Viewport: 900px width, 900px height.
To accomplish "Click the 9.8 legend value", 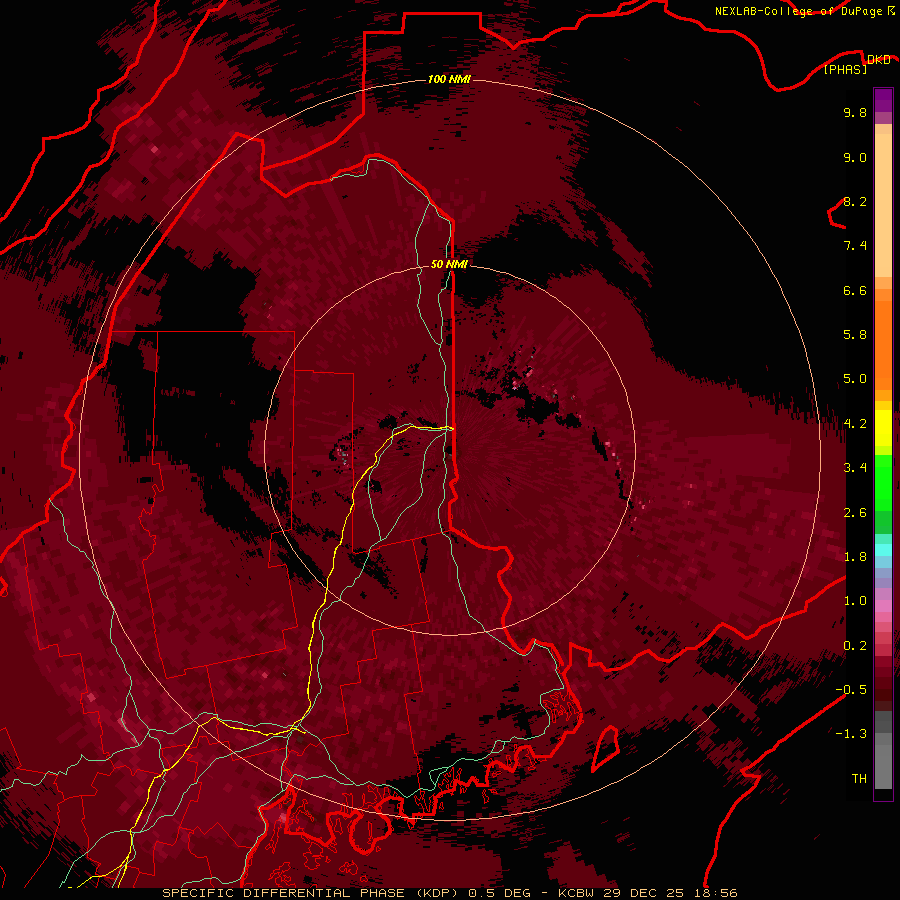I will tap(855, 112).
